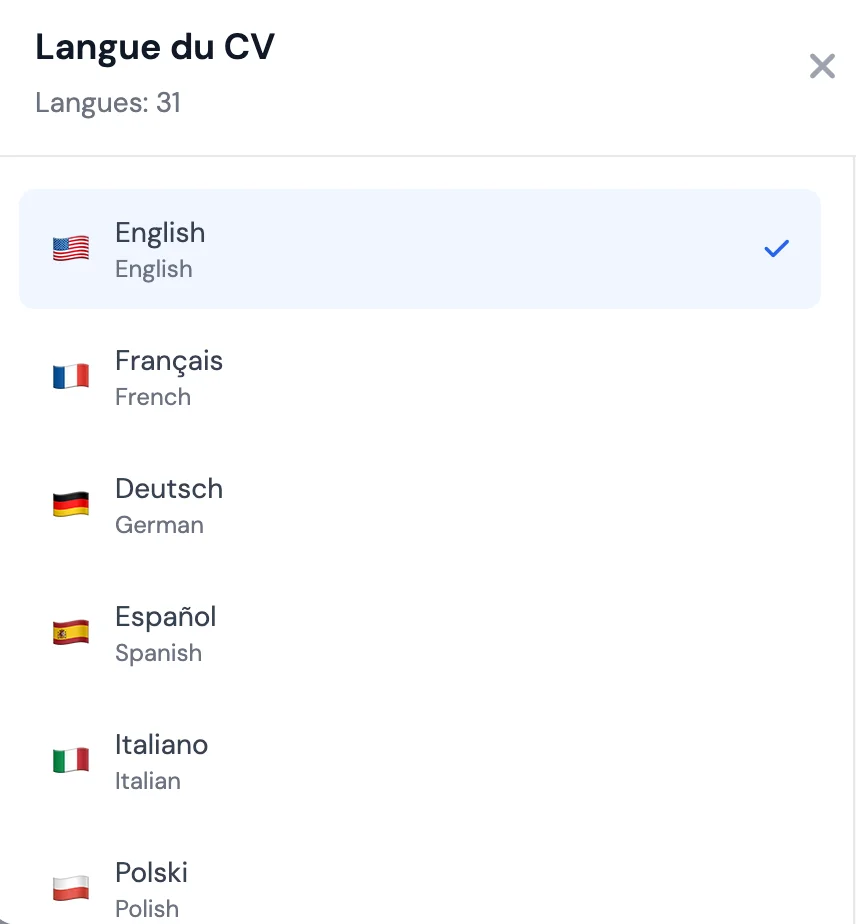Open the Español language option

pyautogui.click(x=420, y=632)
